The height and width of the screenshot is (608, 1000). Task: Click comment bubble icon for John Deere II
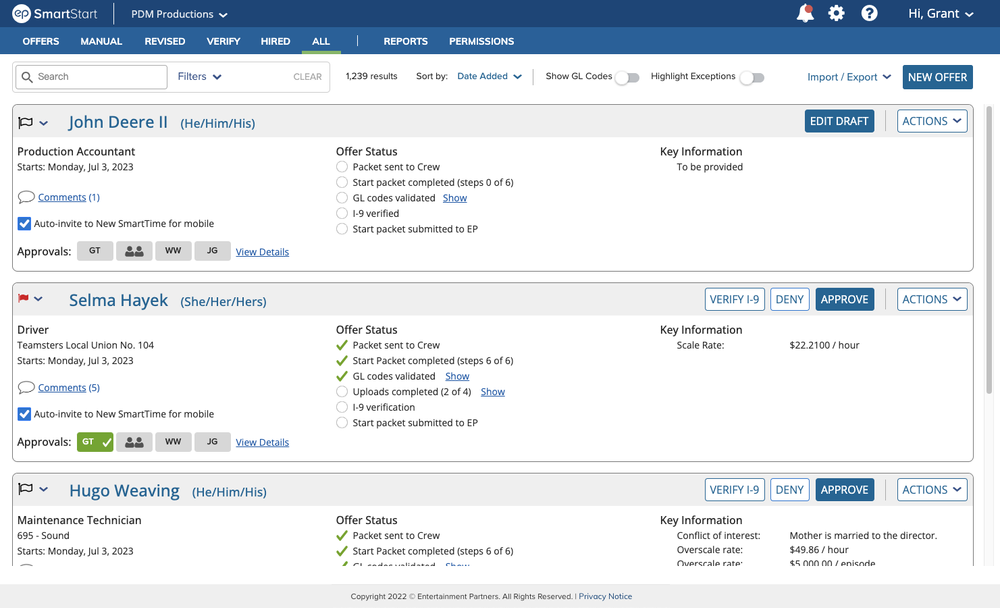tap(26, 197)
